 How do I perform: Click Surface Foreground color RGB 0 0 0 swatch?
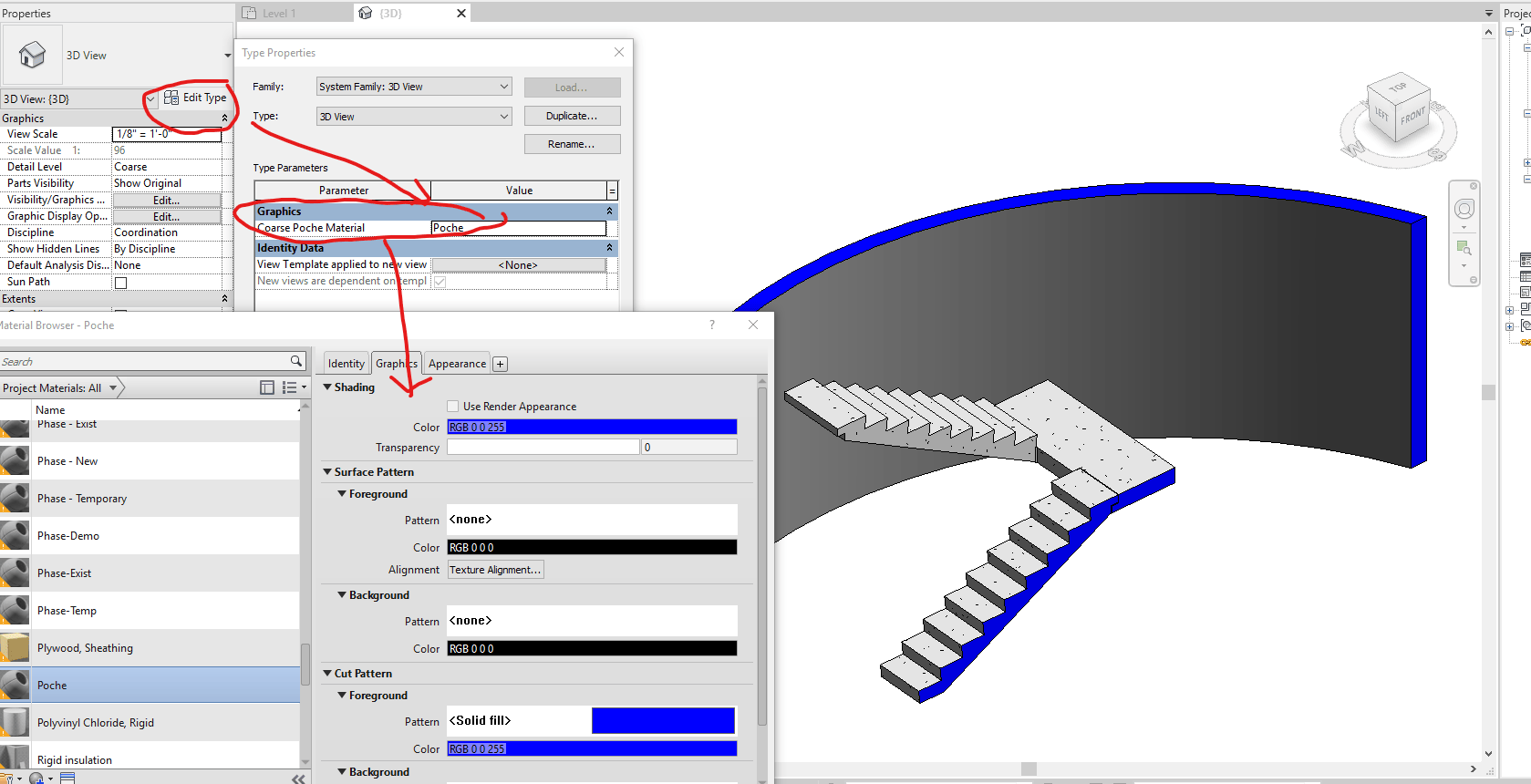[592, 547]
